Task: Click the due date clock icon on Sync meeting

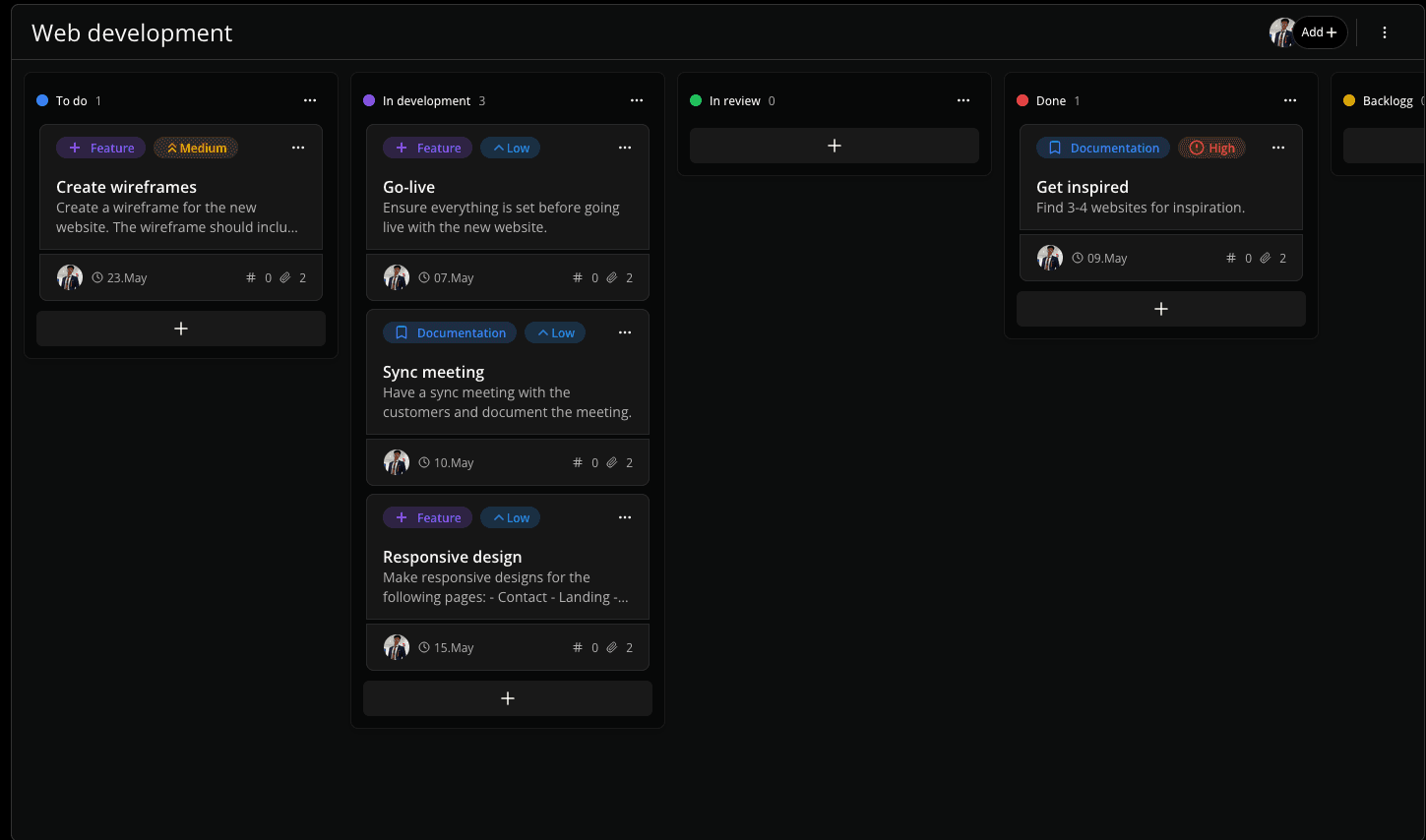Action: click(423, 462)
